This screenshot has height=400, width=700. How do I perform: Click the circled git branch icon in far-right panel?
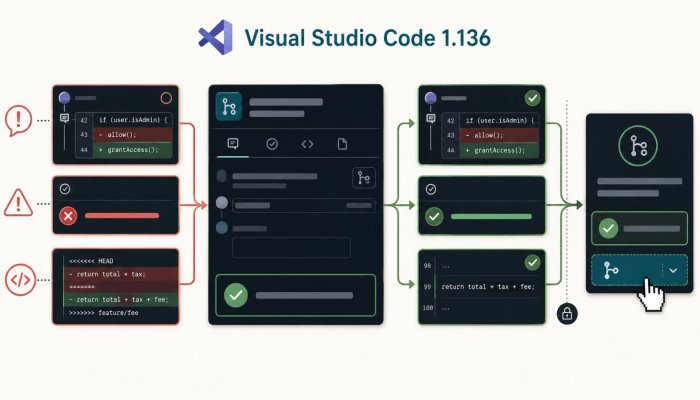[638, 146]
